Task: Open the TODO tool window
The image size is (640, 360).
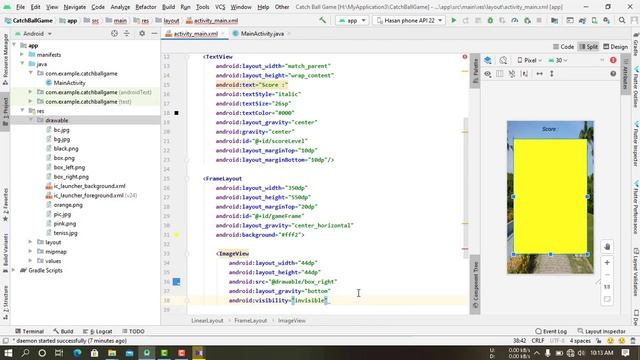Action: pyautogui.click(x=133, y=331)
